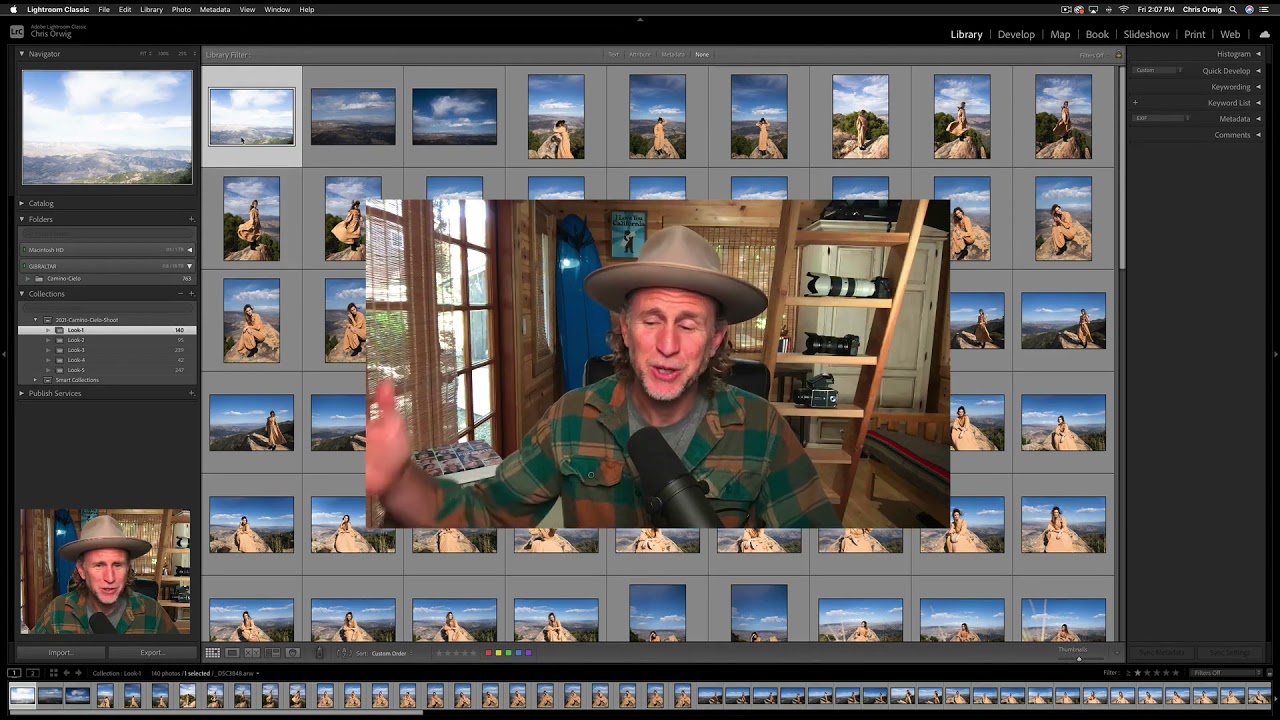This screenshot has width=1280, height=720.
Task: Click the Sync Metadata button
Action: (x=1161, y=653)
